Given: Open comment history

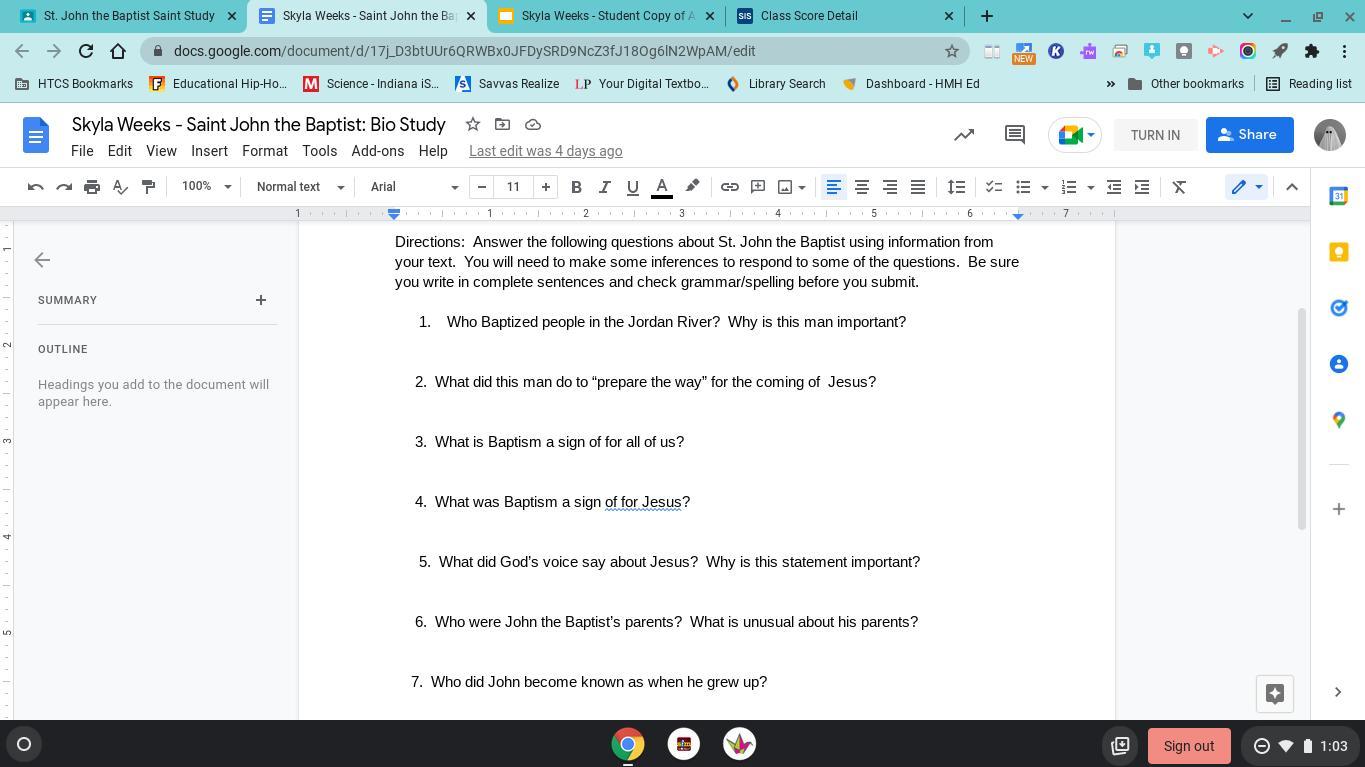Looking at the screenshot, I should 1014,135.
